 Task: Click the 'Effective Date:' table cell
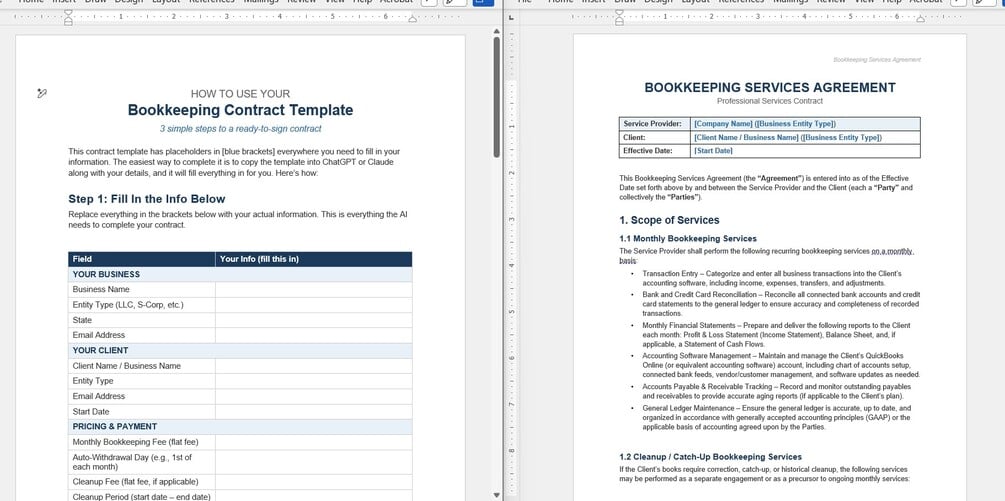tap(654, 151)
